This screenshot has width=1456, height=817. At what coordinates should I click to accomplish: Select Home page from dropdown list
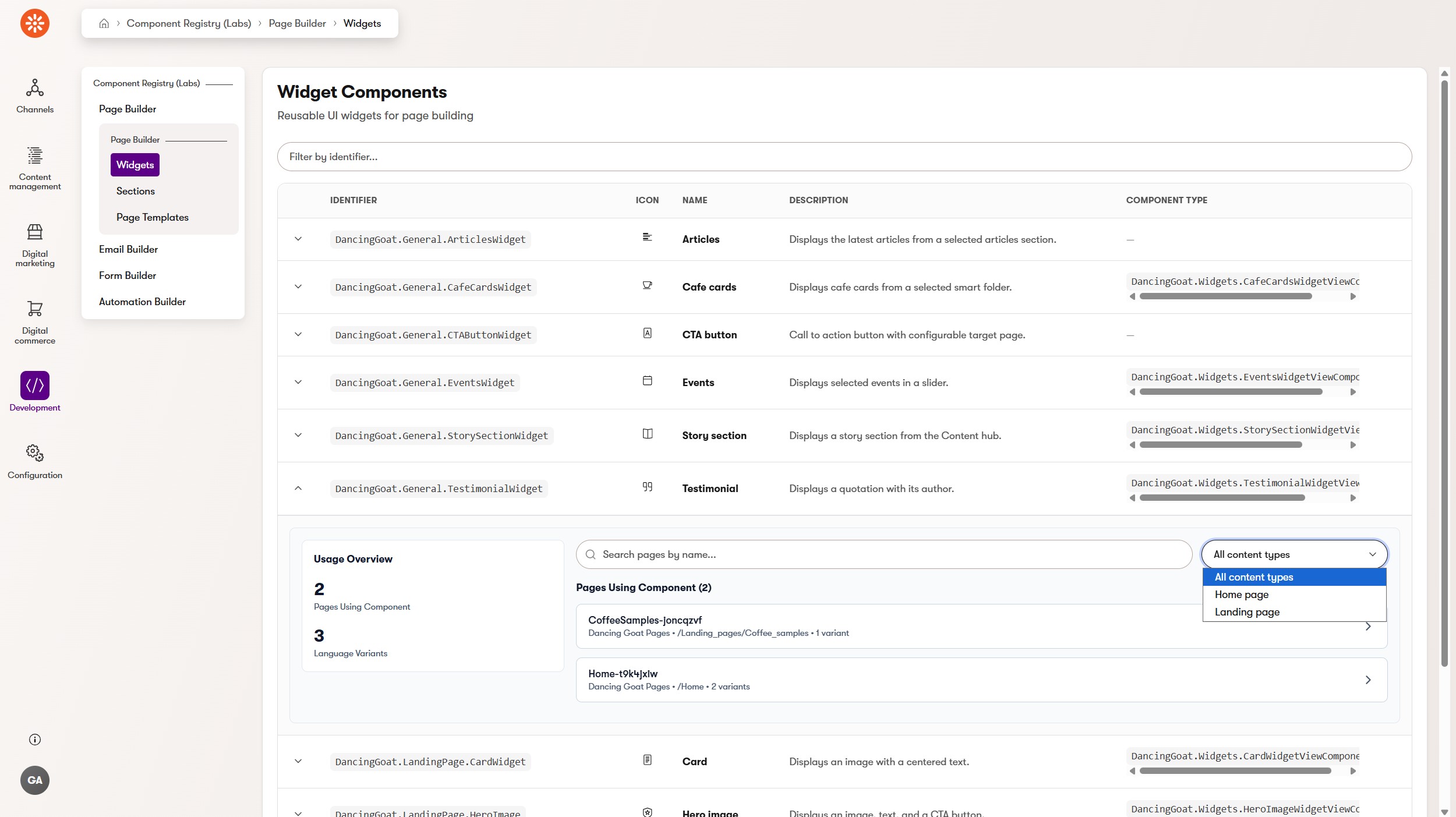click(1294, 595)
